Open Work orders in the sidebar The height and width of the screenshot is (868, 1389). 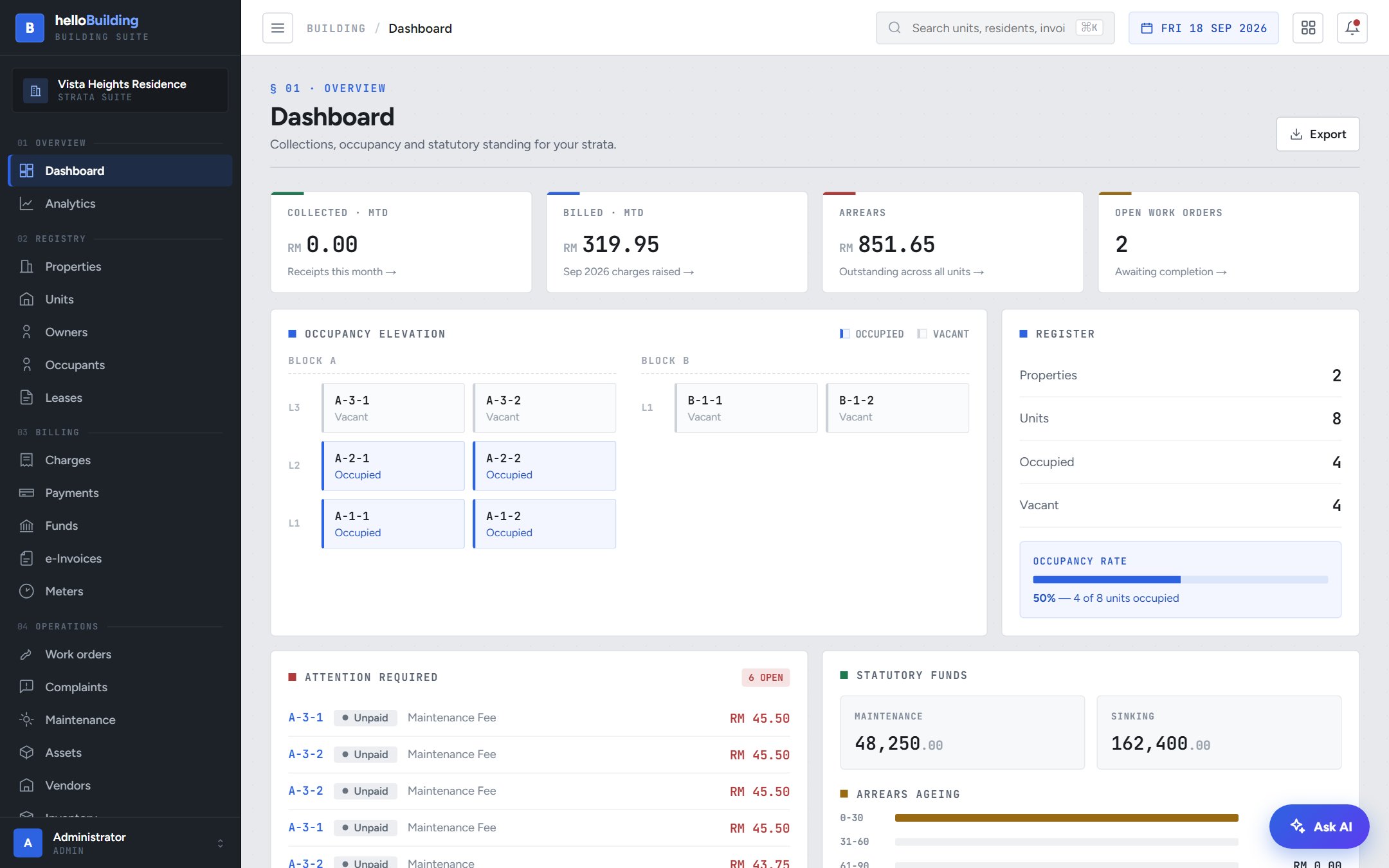[120, 654]
